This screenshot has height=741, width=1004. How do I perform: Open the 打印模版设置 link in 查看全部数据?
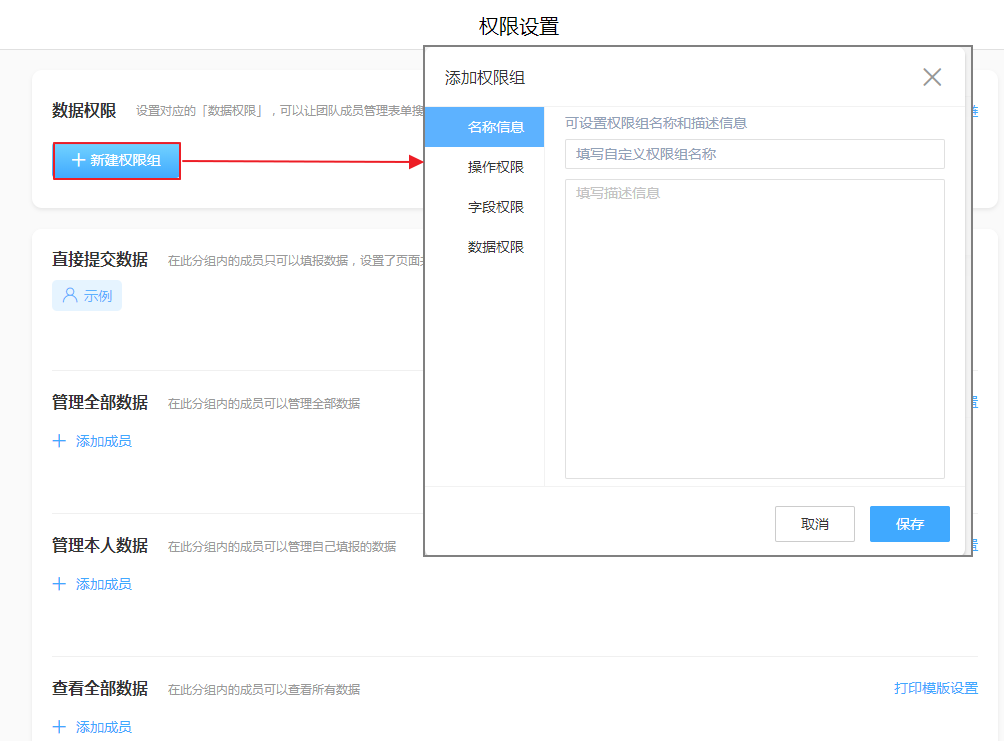coord(935,688)
